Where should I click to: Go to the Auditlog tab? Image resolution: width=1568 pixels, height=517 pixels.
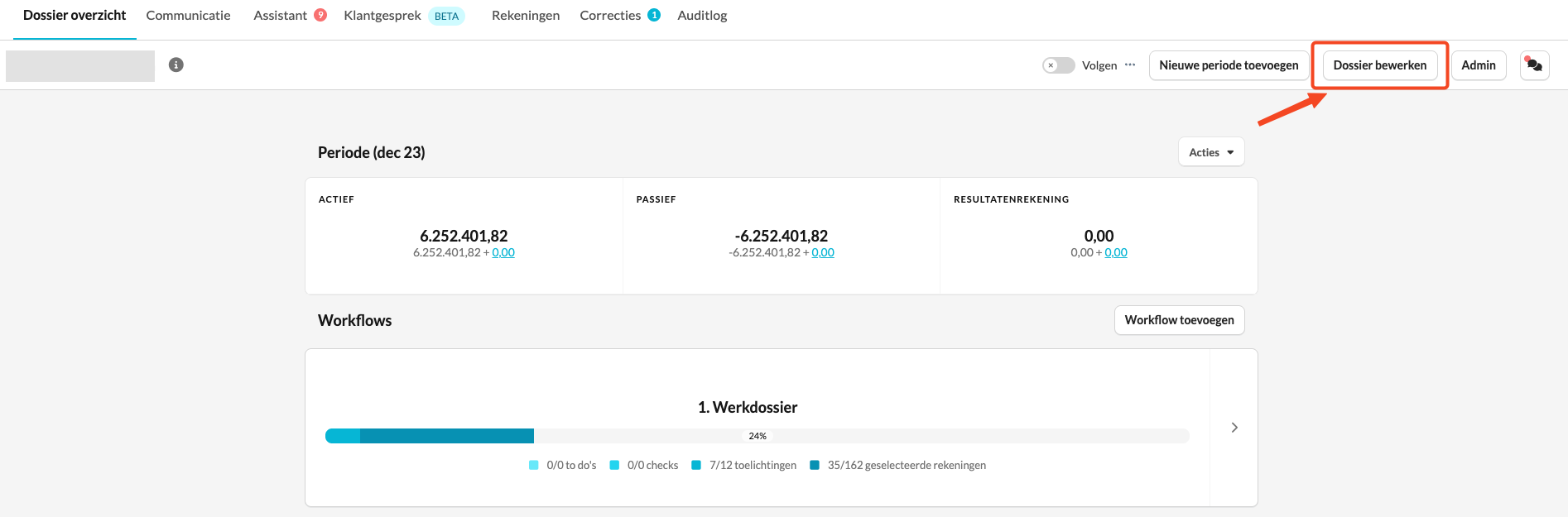point(702,15)
